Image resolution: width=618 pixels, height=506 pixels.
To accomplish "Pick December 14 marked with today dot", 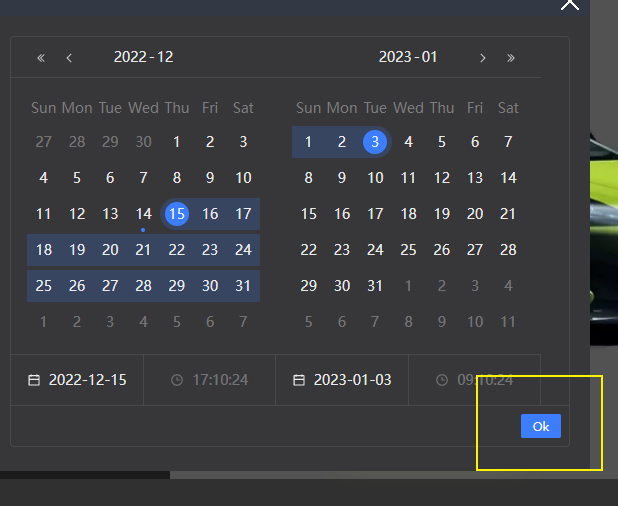I will 143,214.
